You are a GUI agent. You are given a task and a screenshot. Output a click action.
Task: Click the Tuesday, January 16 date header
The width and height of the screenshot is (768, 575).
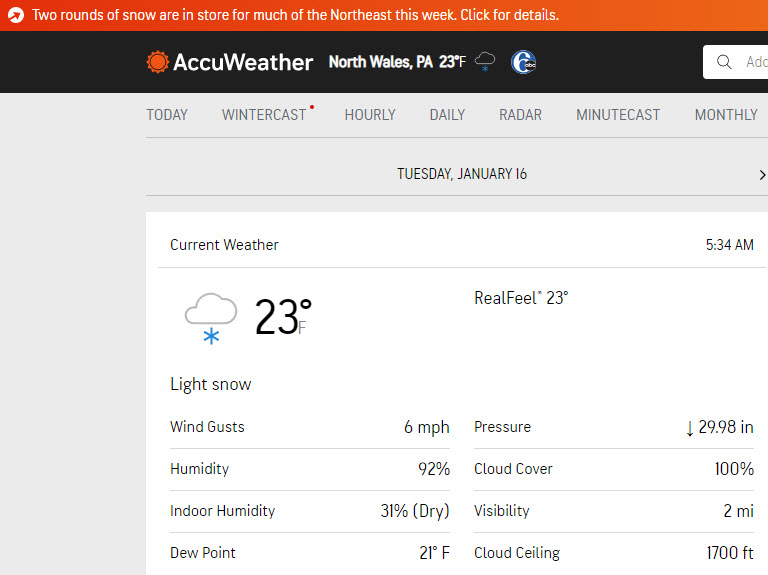[x=462, y=174]
